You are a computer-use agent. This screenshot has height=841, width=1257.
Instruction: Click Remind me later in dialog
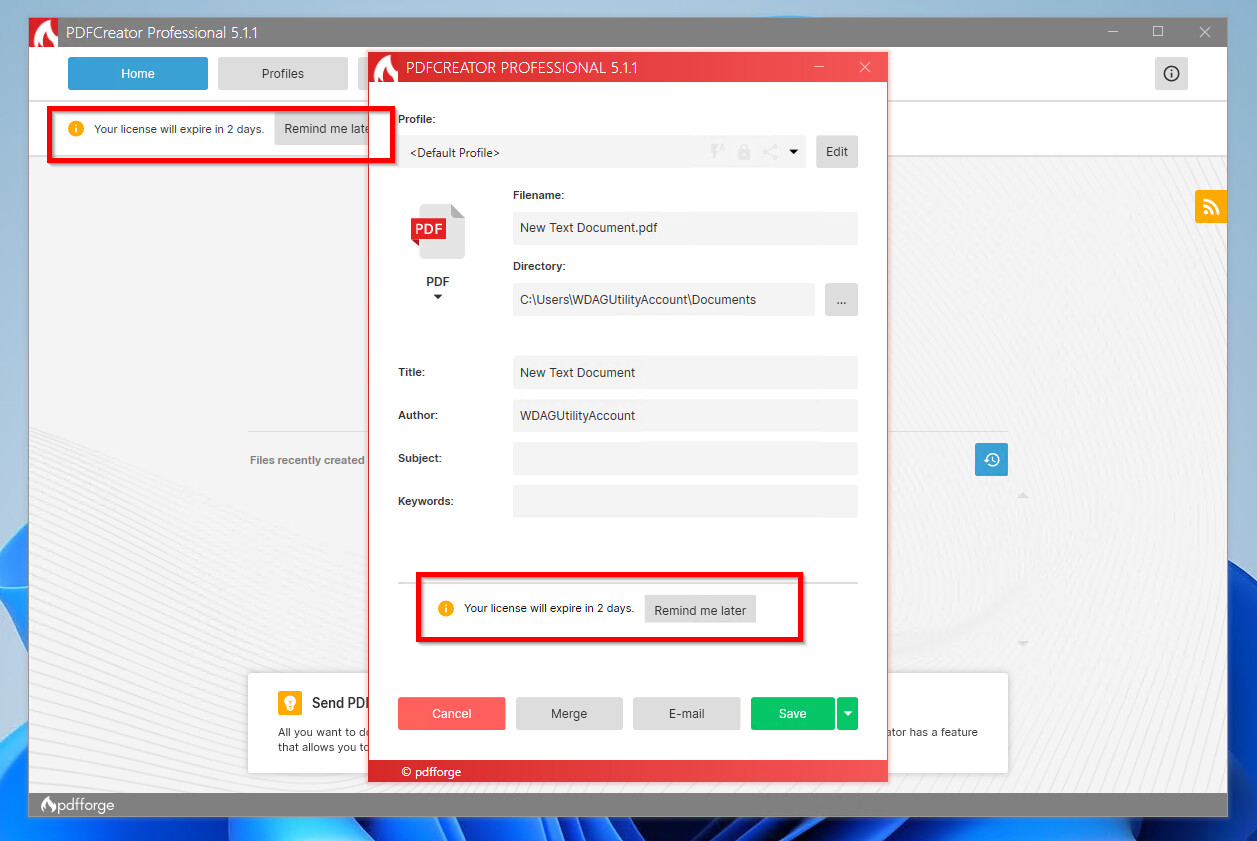[700, 610]
